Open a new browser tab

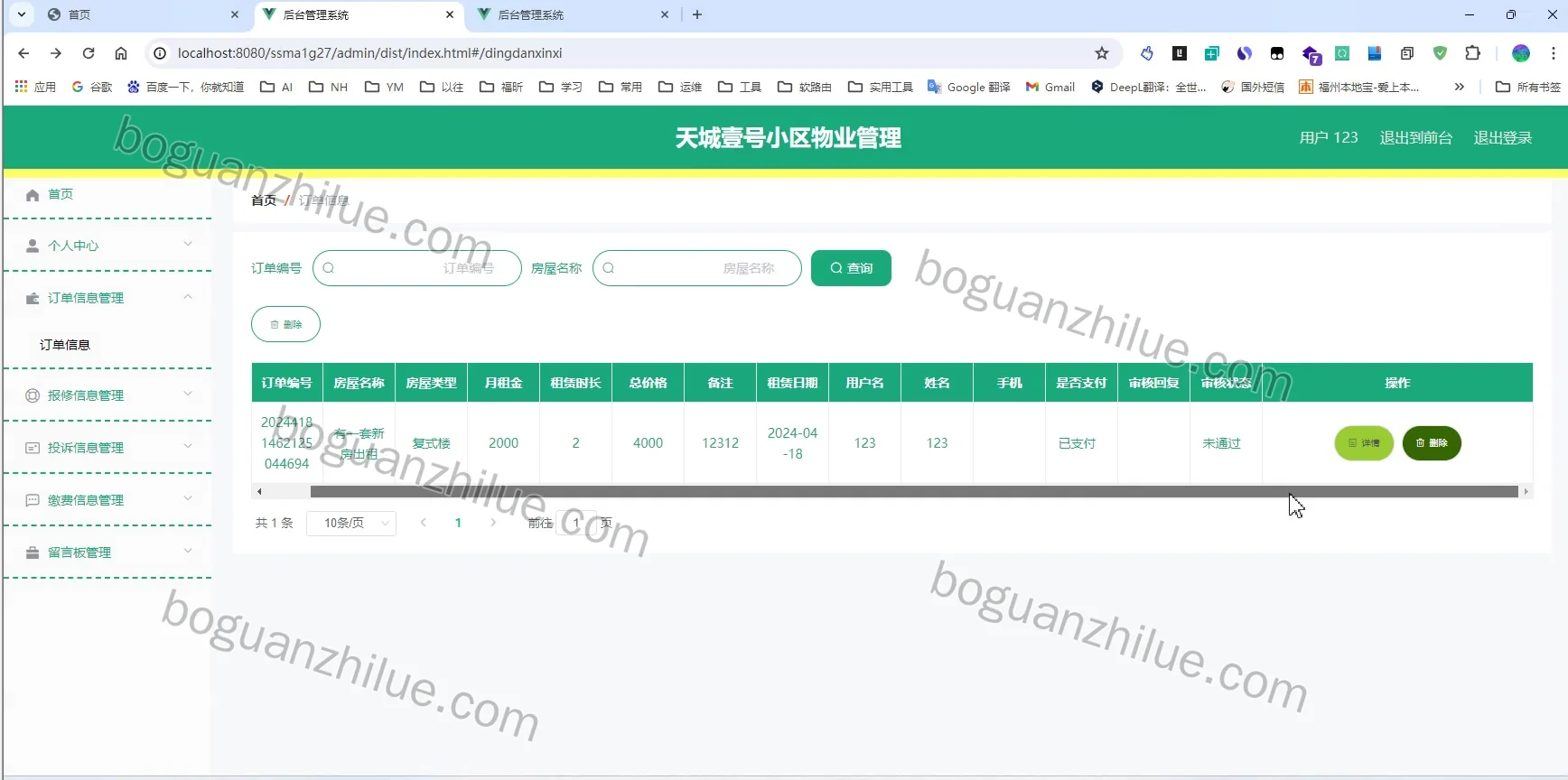pos(697,14)
